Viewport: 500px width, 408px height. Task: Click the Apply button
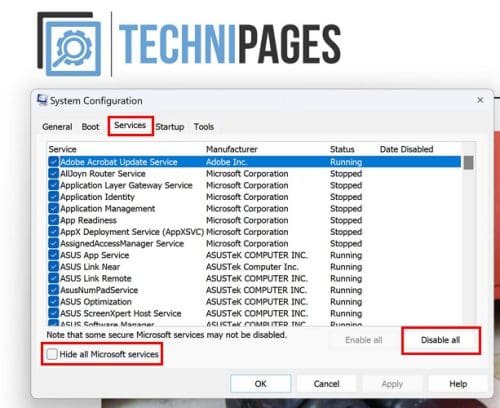coord(392,384)
